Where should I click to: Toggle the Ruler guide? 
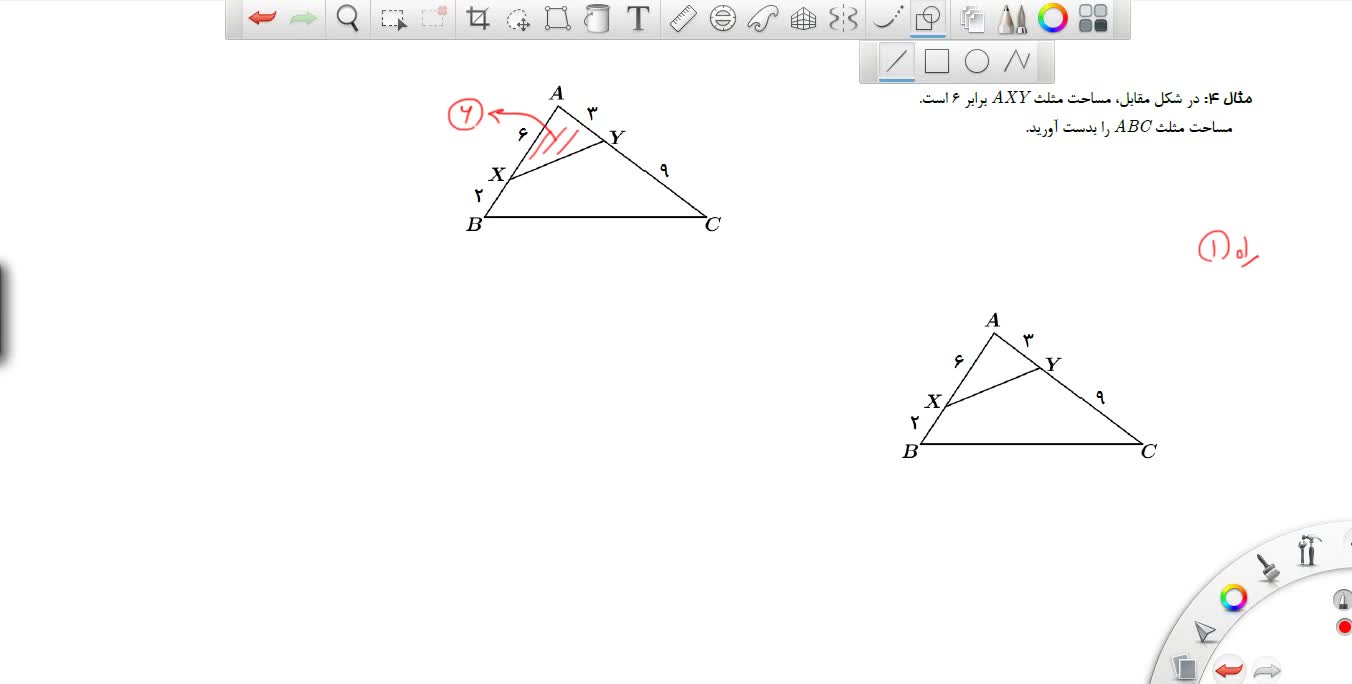tap(682, 18)
